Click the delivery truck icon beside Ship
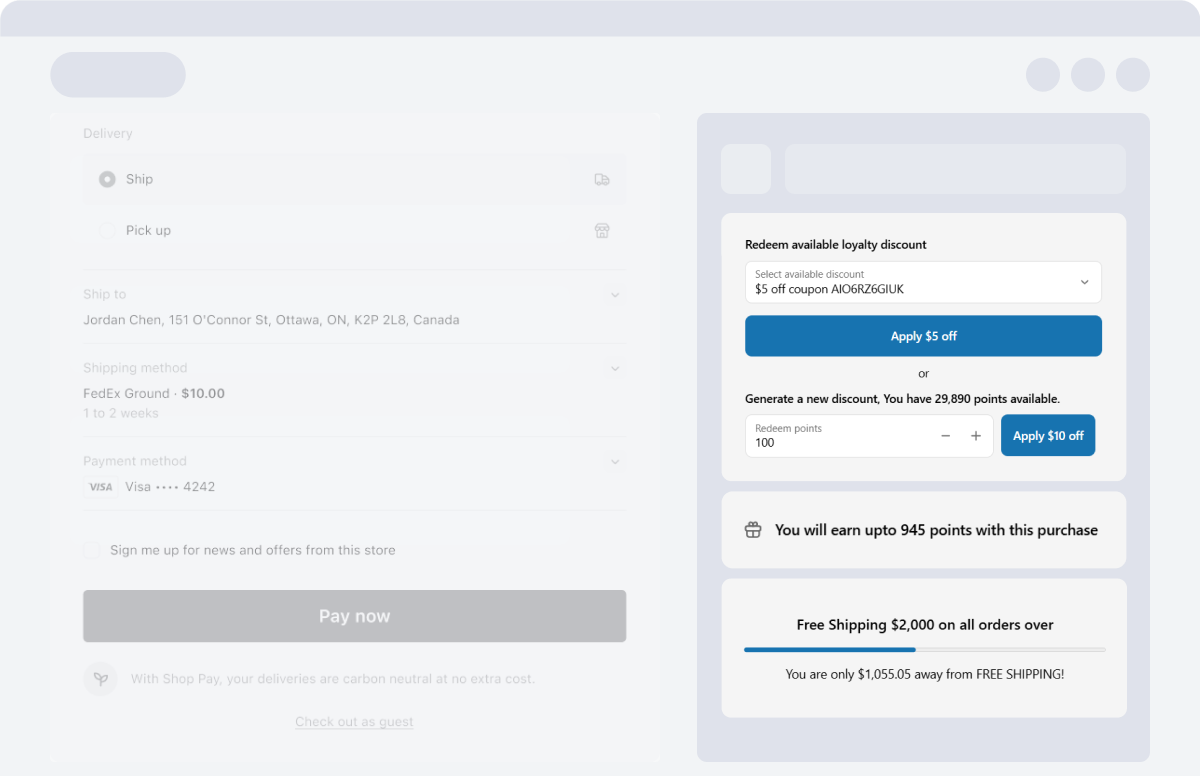The image size is (1200, 776). (x=602, y=180)
